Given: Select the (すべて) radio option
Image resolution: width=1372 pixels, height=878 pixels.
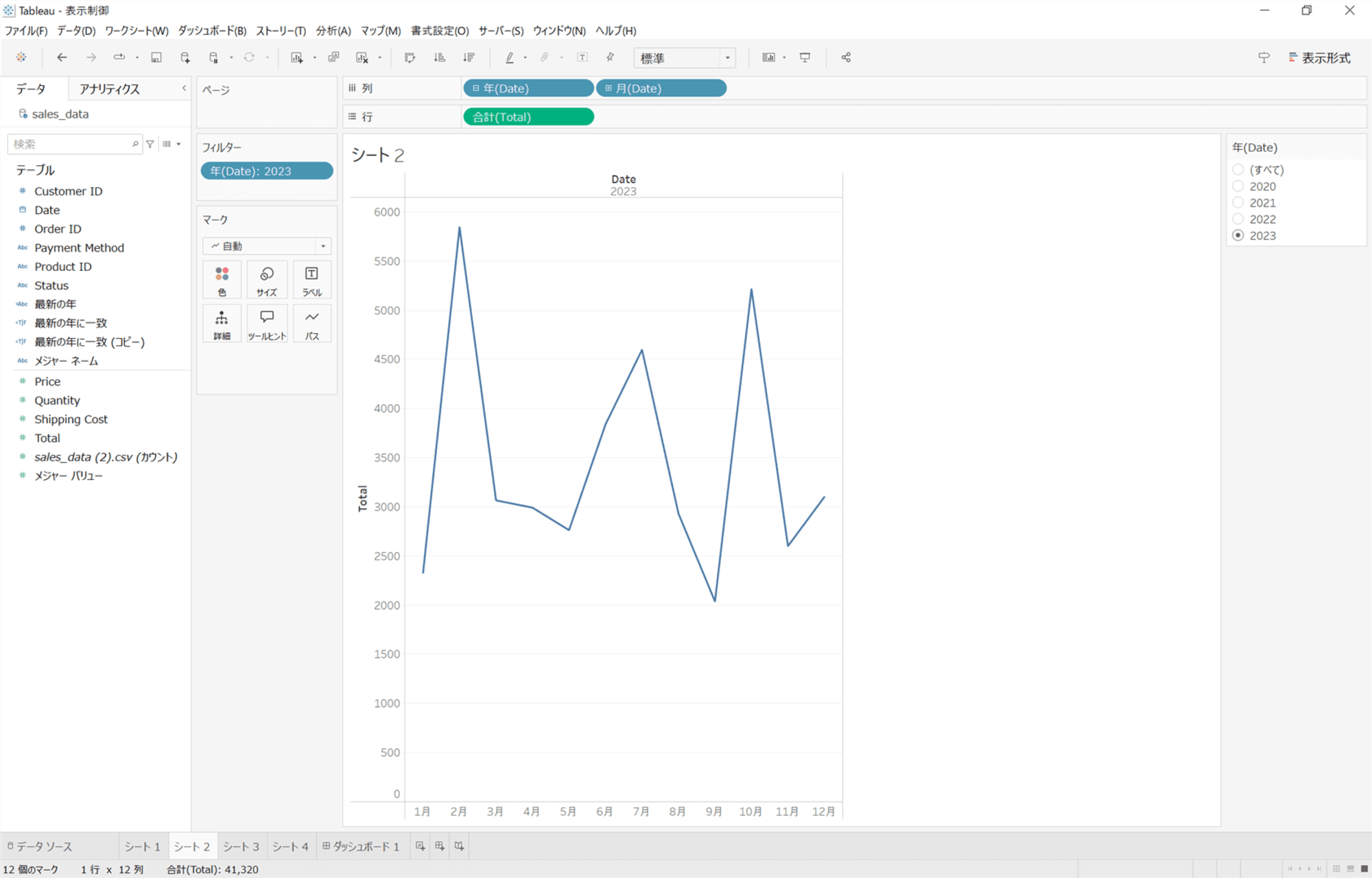Looking at the screenshot, I should point(1238,169).
